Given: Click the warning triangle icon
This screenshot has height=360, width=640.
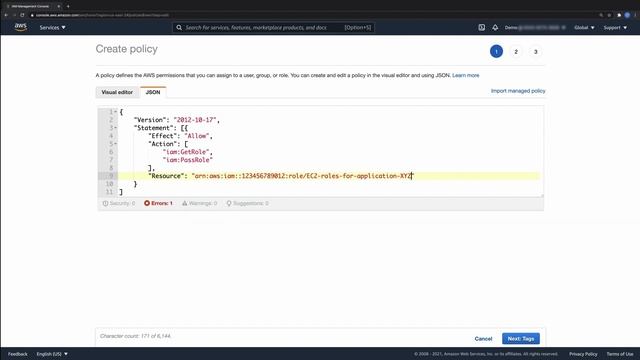Looking at the screenshot, I should [x=184, y=203].
